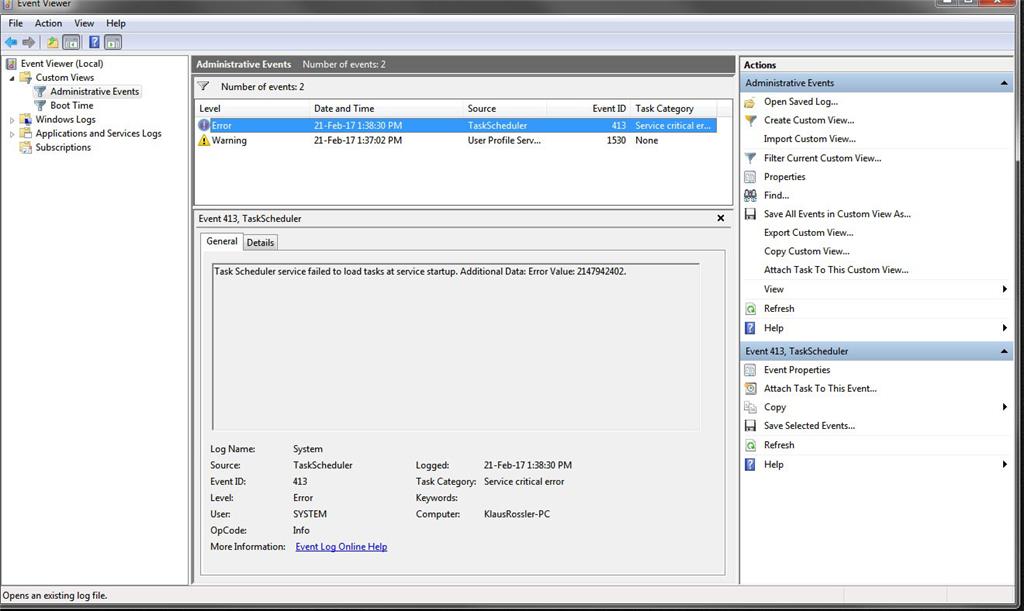Click the Back arrow in the toolbar
The image size is (1024, 611).
click(11, 42)
